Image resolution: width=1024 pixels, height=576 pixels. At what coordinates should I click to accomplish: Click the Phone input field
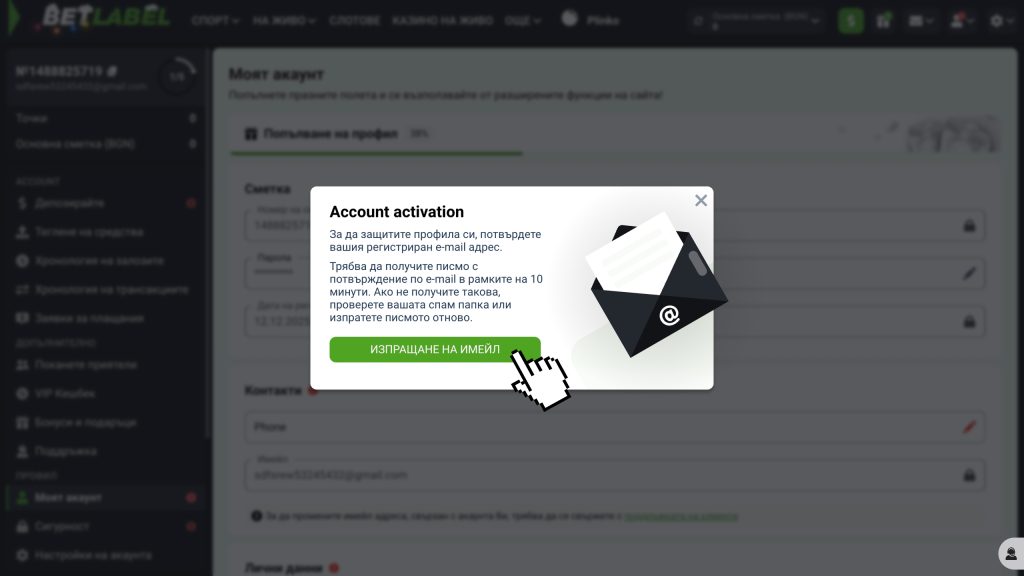tap(600, 427)
